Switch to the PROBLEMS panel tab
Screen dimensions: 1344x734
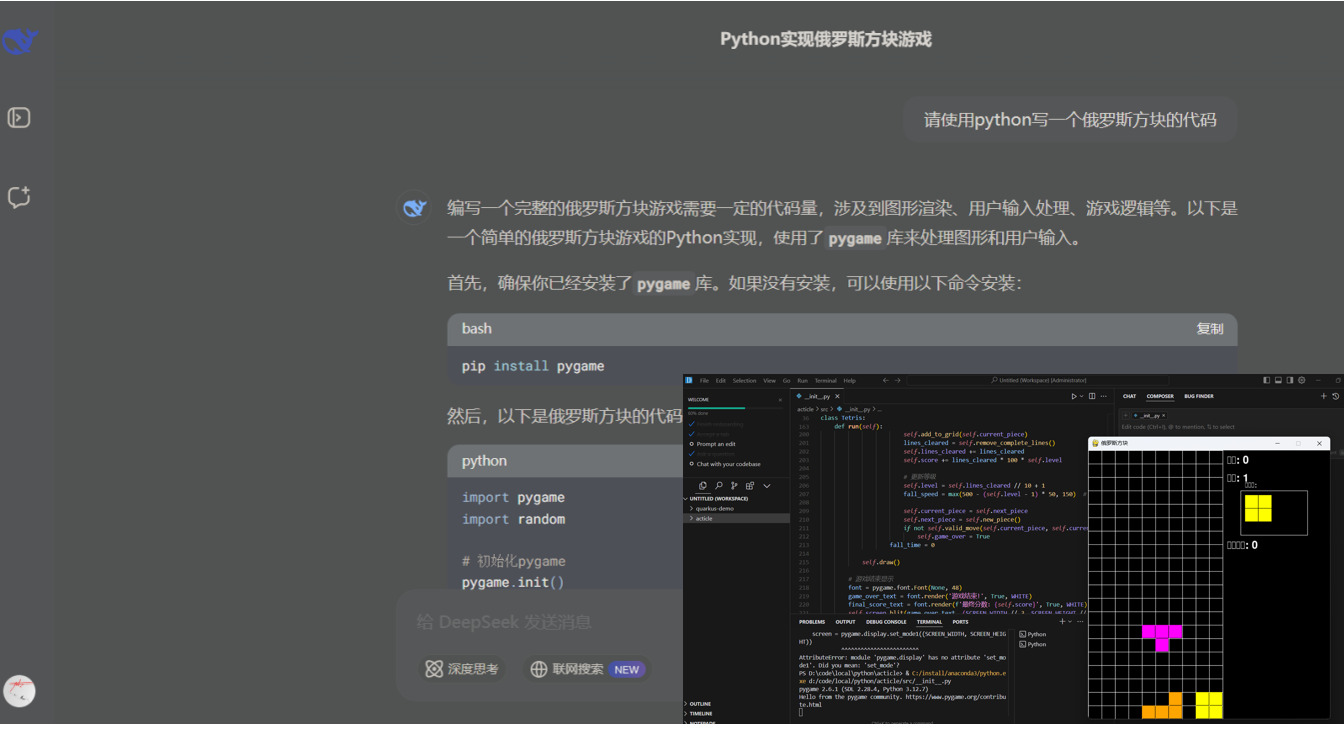(812, 622)
